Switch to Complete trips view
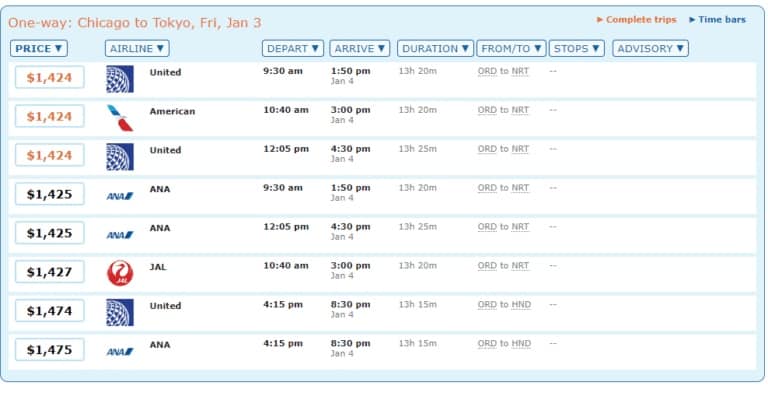 (637, 20)
